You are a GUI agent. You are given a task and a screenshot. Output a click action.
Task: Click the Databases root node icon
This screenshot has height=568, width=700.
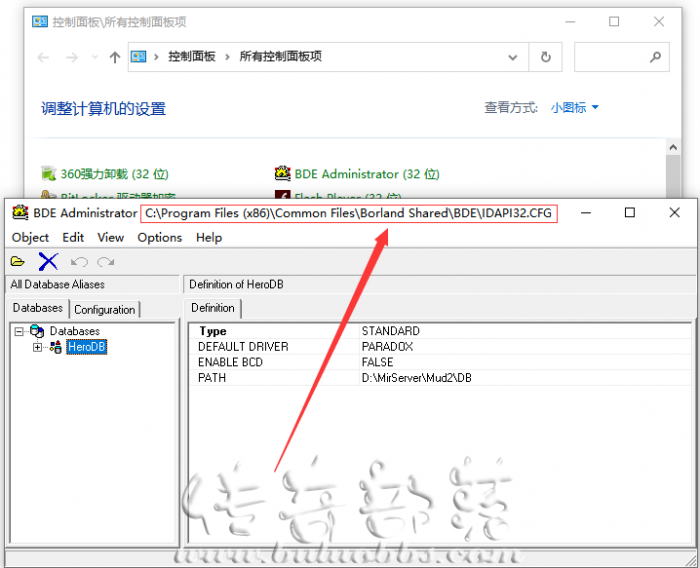click(x=37, y=331)
